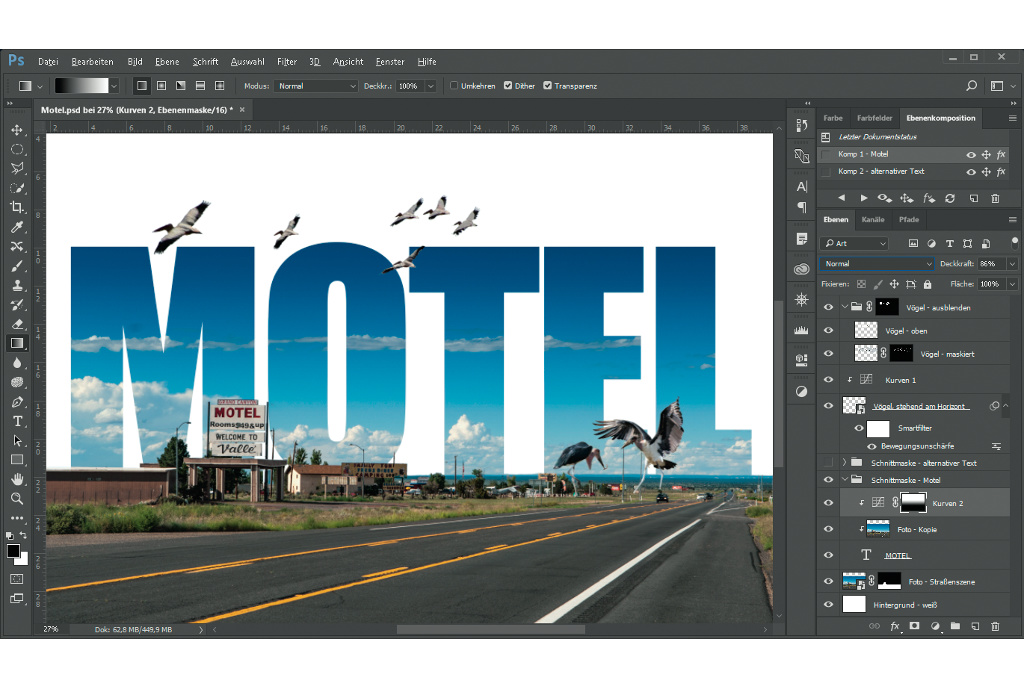The image size is (1024, 687).
Task: Click the foreground color swatch
Action: click(x=13, y=550)
